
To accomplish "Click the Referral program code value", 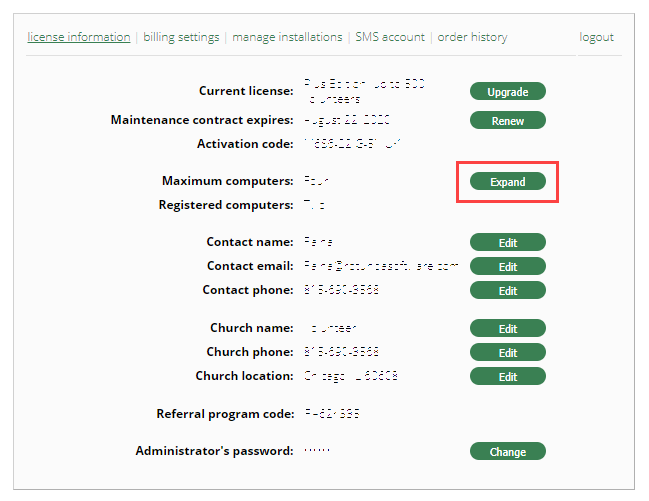I will (332, 414).
